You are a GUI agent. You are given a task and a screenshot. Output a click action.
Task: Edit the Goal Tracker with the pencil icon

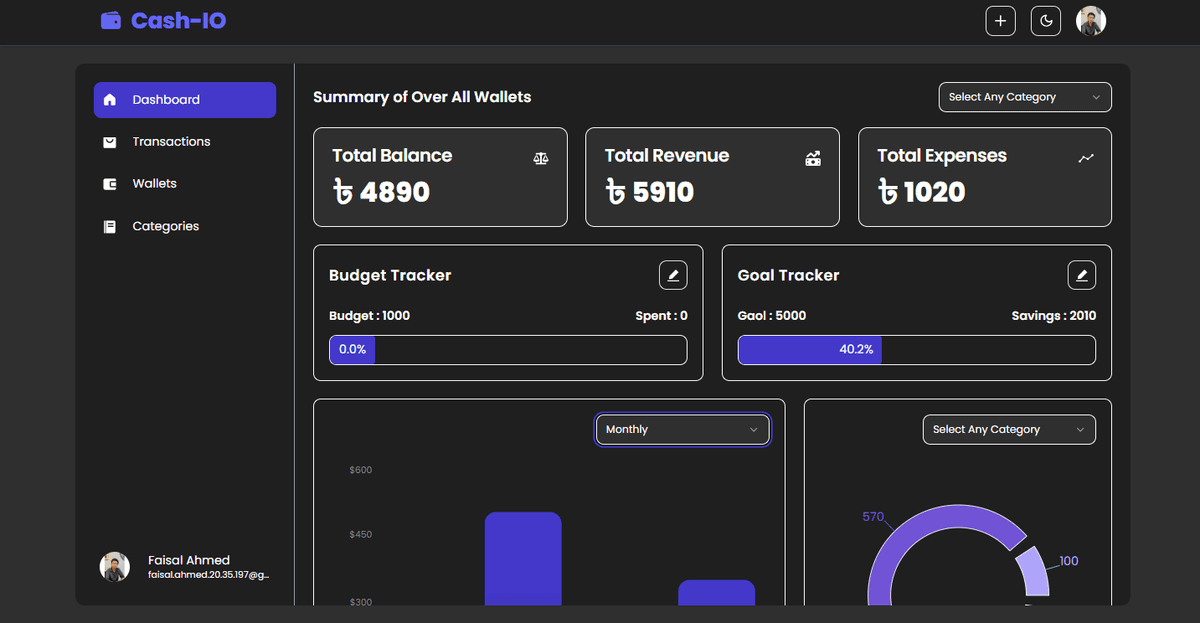(1081, 275)
